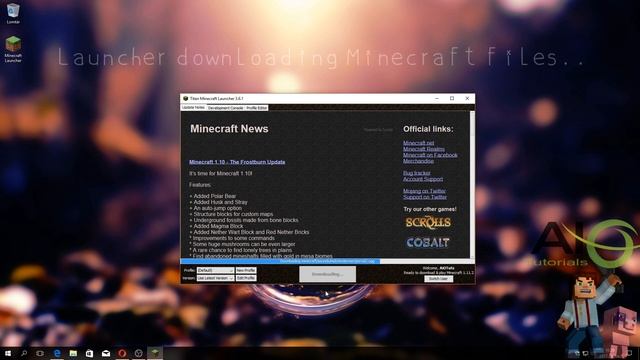The width and height of the screenshot is (640, 360).
Task: Expand the Version dropdown
Action: [215, 278]
